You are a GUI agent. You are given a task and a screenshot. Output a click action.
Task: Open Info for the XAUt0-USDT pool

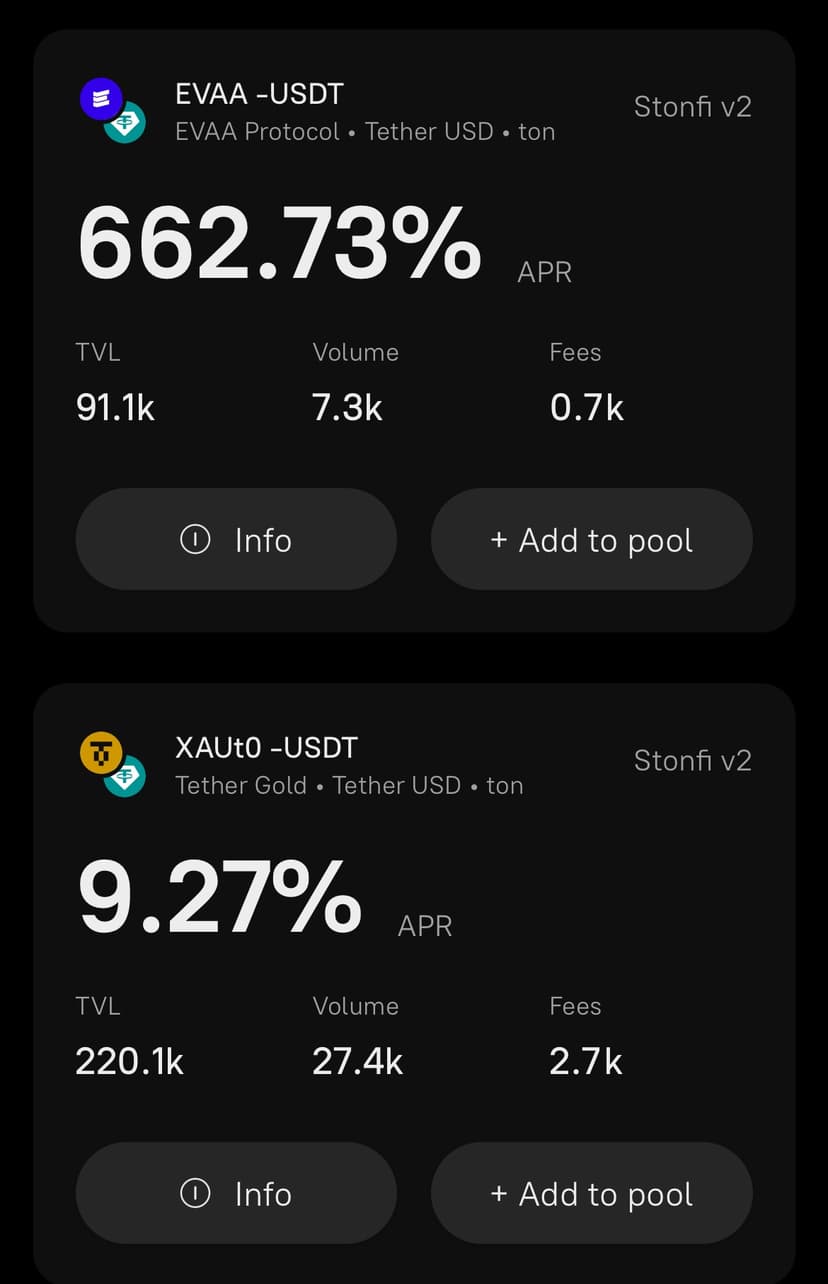(x=236, y=1193)
